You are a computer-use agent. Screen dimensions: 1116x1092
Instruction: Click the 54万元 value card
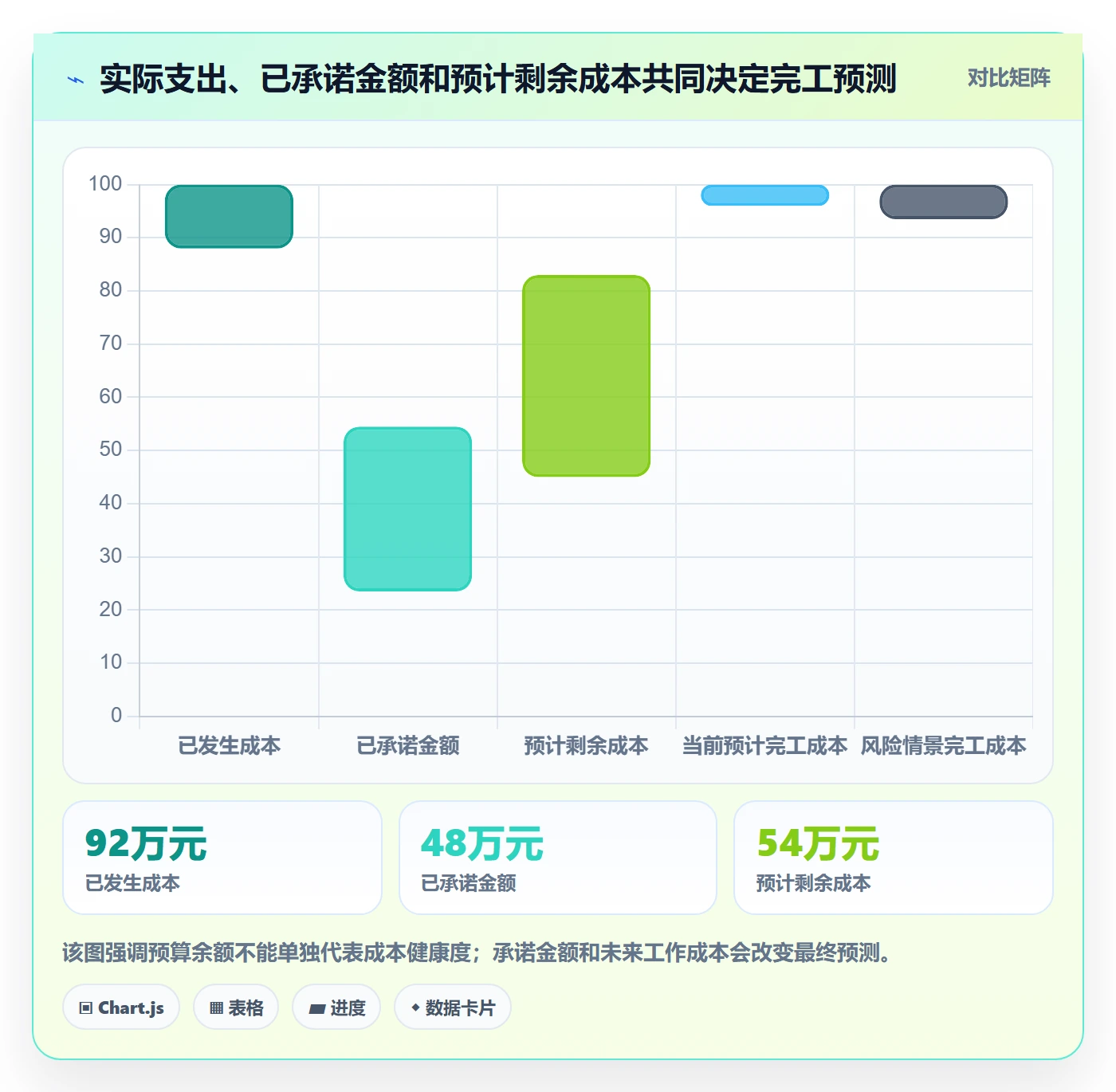coord(894,858)
